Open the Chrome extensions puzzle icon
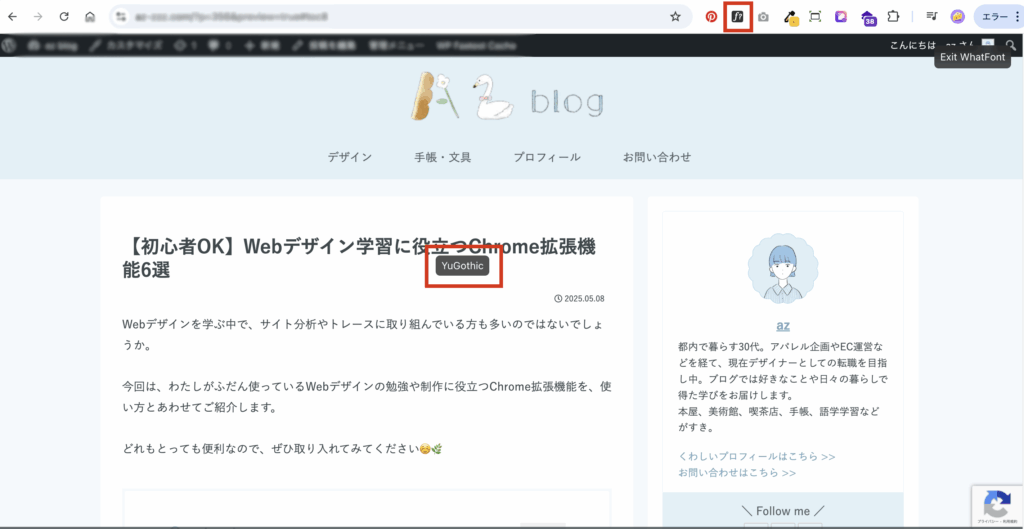The image size is (1024, 529). (x=893, y=16)
